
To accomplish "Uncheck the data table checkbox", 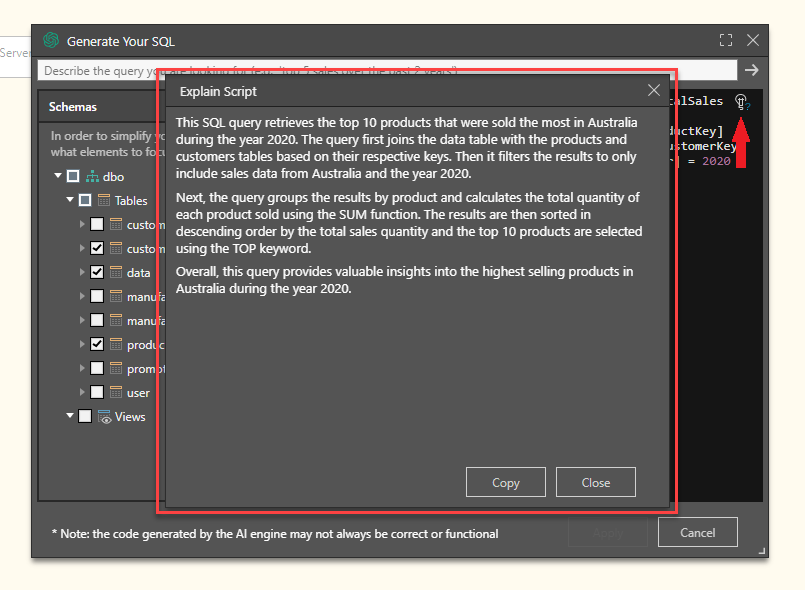I will coord(97,272).
